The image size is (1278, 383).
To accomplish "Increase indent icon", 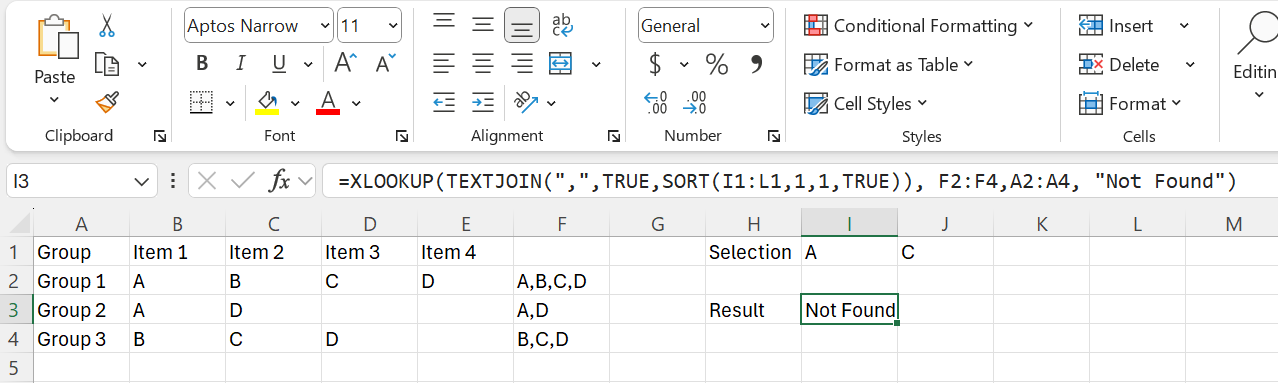I will (483, 102).
